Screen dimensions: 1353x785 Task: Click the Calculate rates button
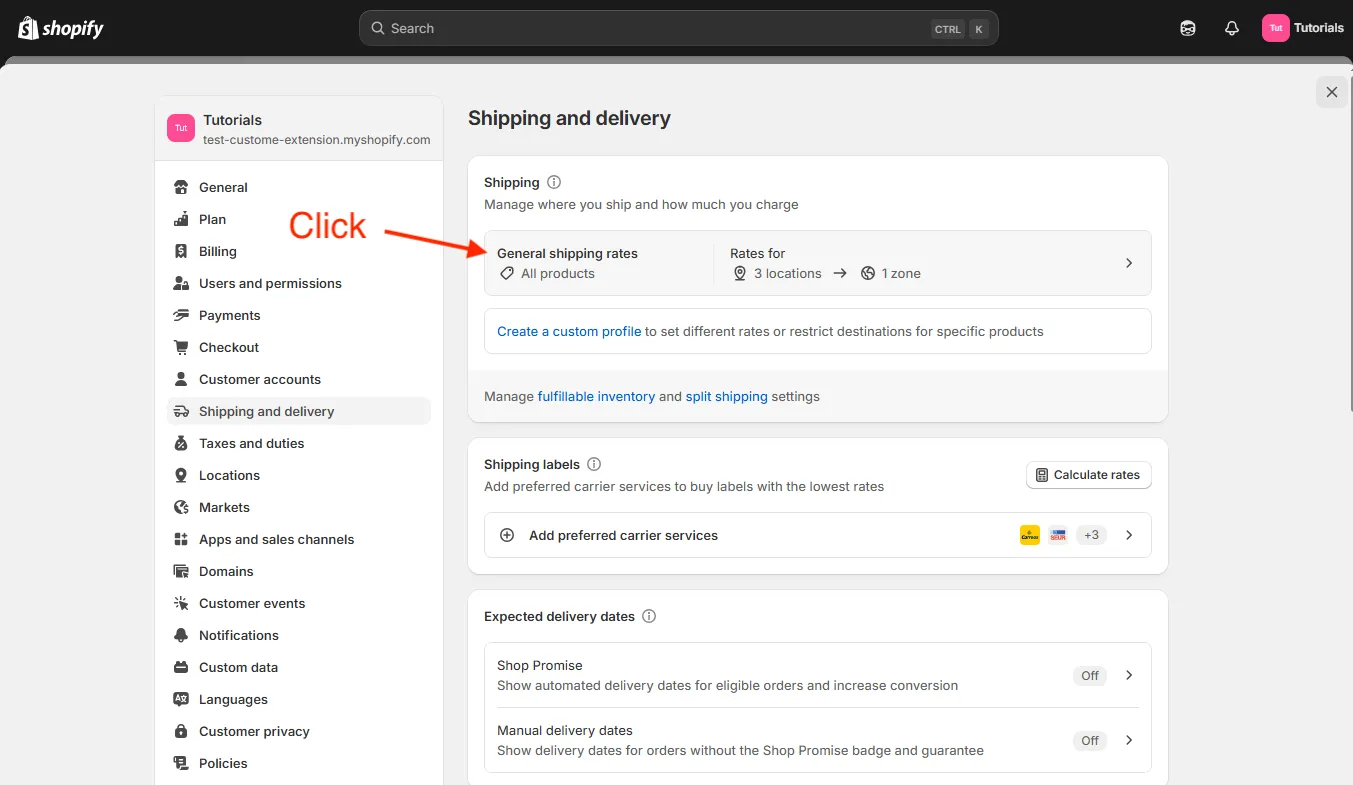pyautogui.click(x=1088, y=475)
